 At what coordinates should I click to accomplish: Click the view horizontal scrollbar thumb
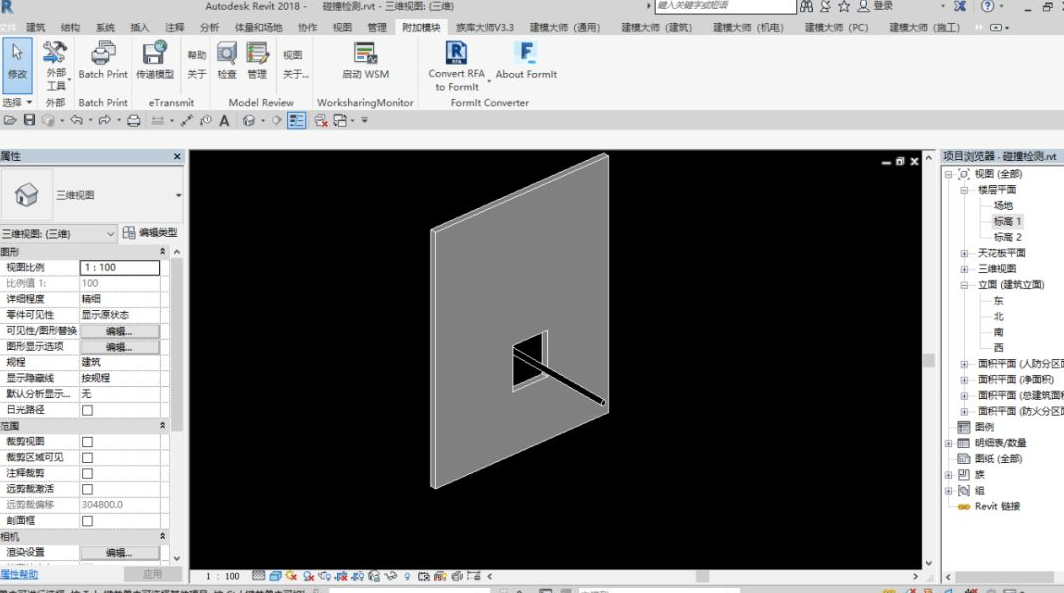(702, 576)
